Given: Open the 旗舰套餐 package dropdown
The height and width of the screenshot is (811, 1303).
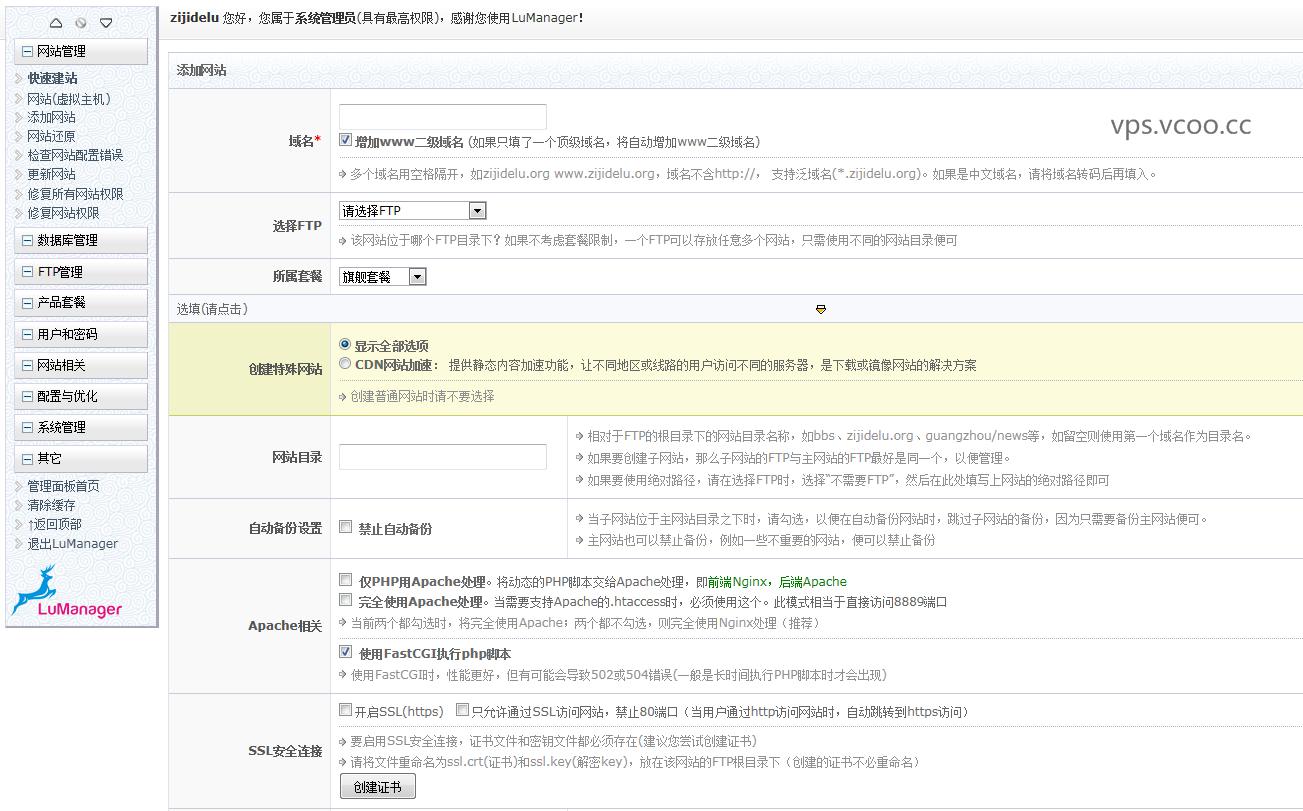Looking at the screenshot, I should click(x=417, y=277).
